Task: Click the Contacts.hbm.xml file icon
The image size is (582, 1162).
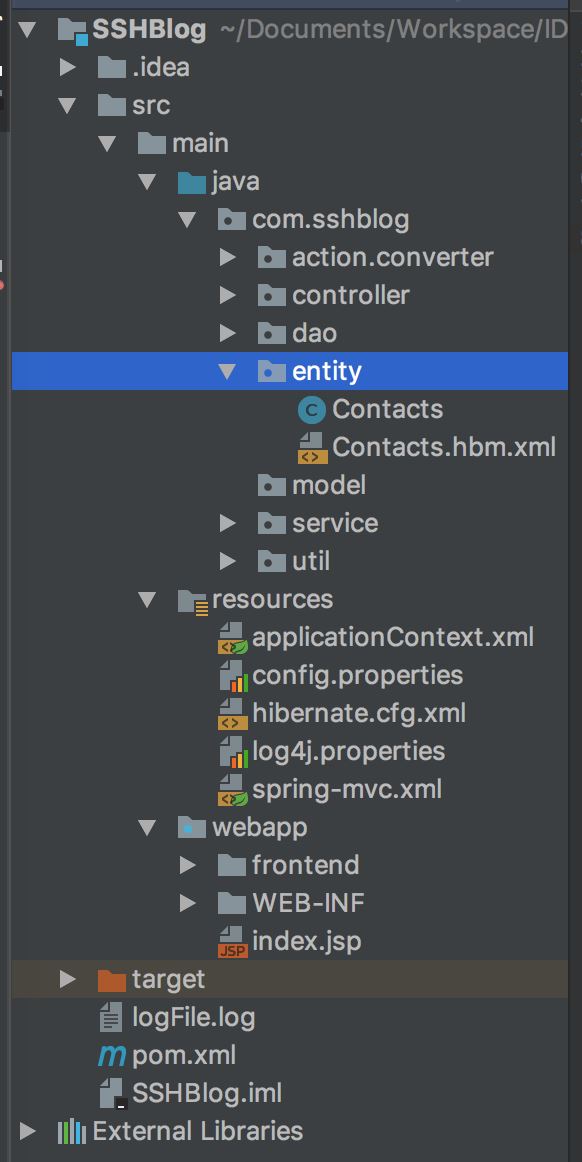Action: 312,447
